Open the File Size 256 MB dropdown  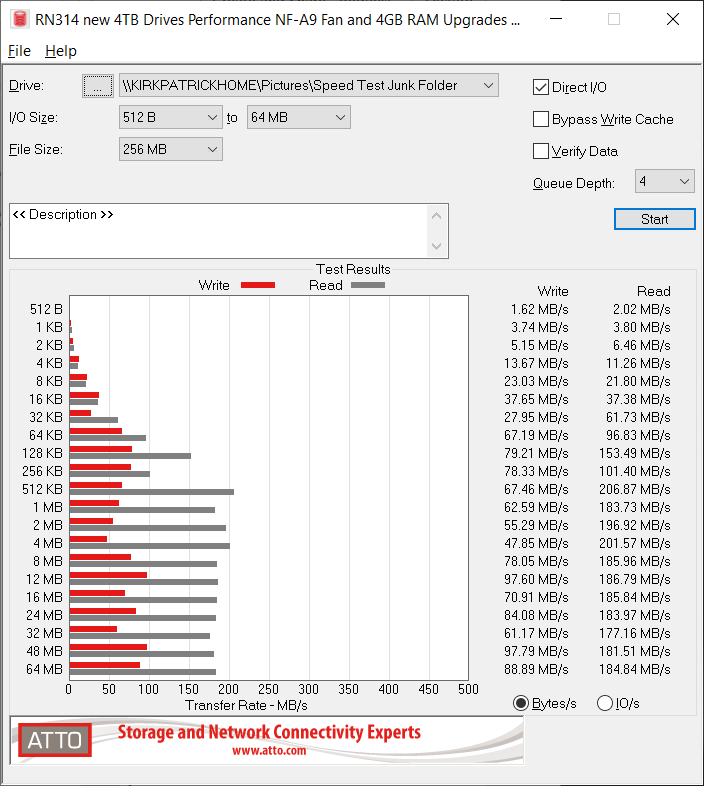pyautogui.click(x=170, y=149)
